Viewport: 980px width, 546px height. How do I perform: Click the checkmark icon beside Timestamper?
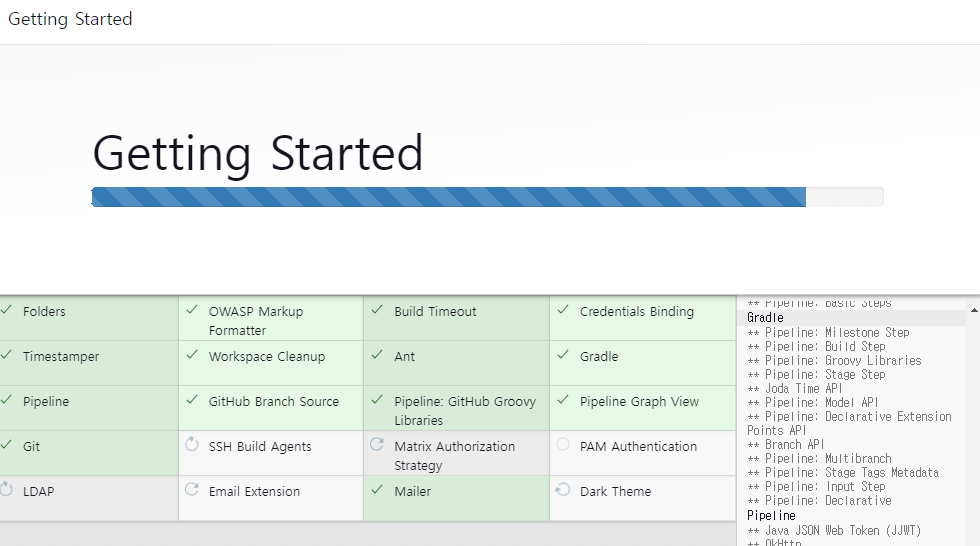6,355
